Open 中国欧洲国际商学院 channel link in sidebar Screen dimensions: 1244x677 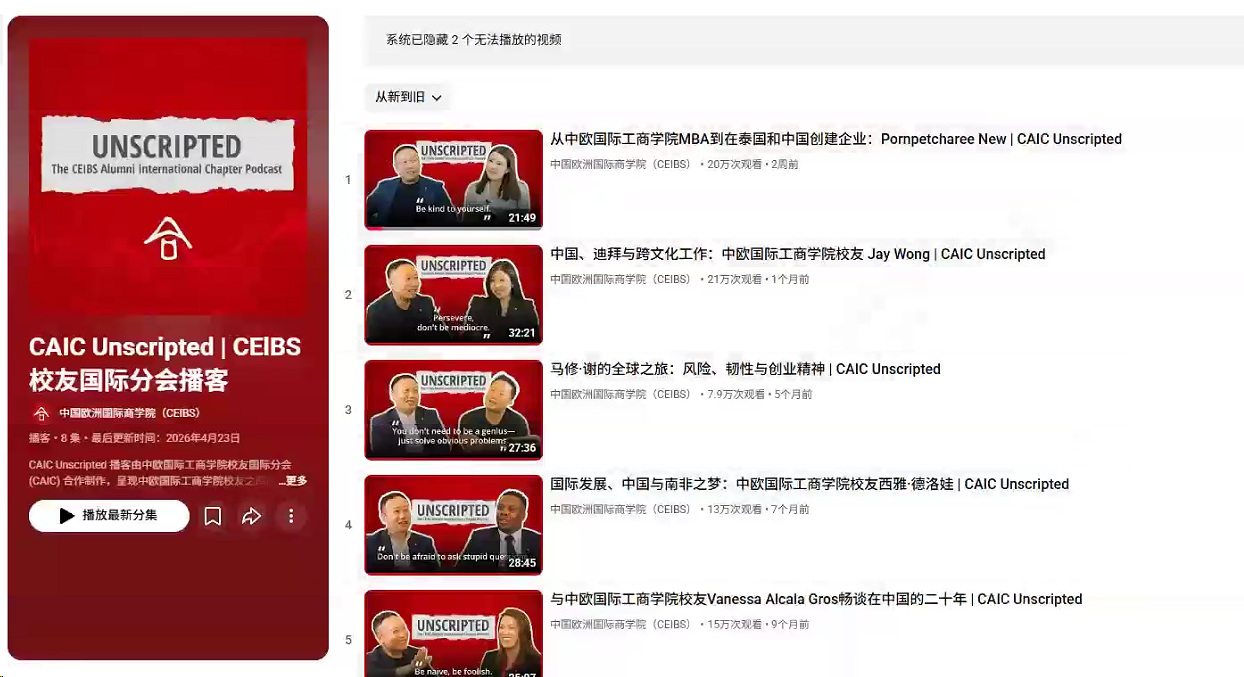coord(129,413)
